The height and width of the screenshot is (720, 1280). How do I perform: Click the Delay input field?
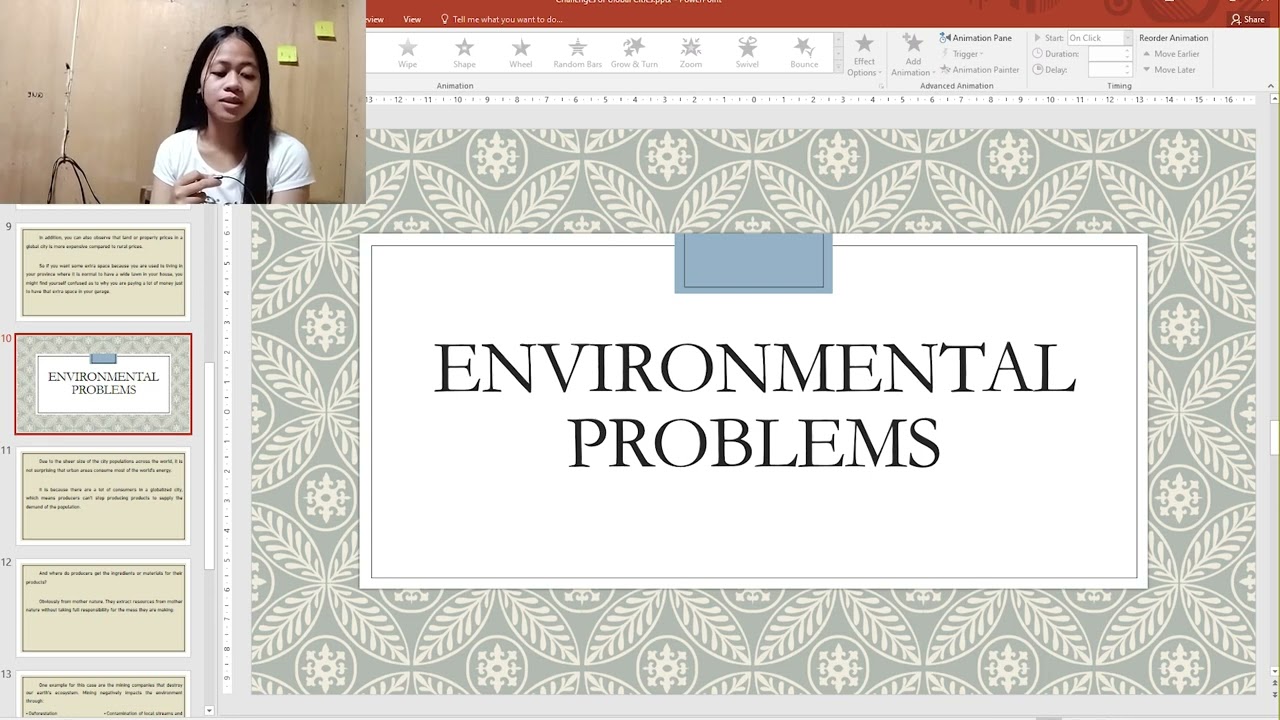[1109, 70]
